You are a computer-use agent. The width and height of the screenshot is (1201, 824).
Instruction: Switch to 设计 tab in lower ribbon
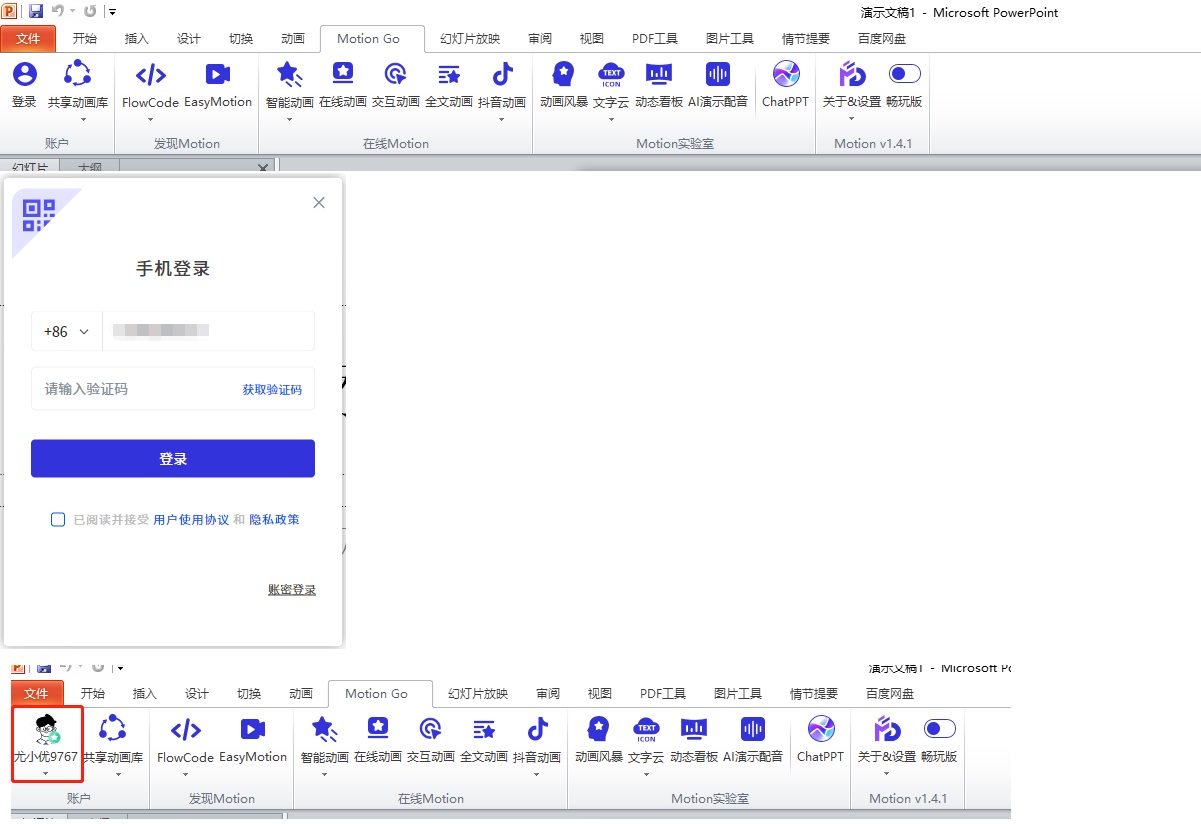(197, 693)
